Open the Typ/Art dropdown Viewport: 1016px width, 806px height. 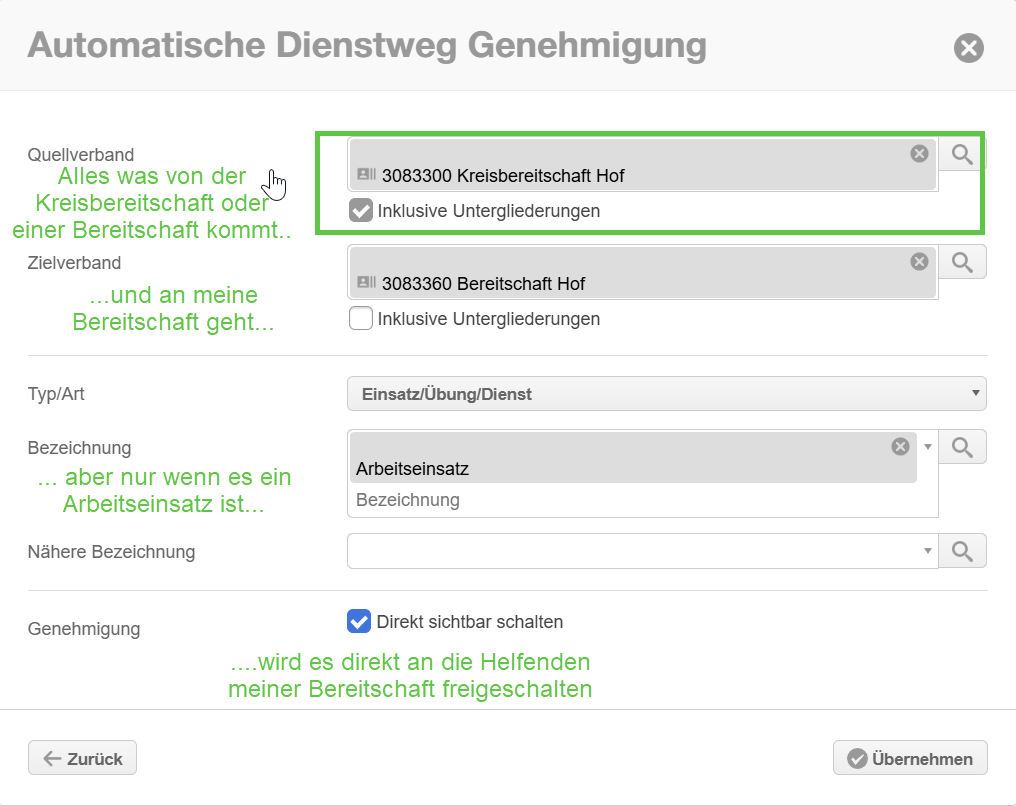[x=665, y=394]
